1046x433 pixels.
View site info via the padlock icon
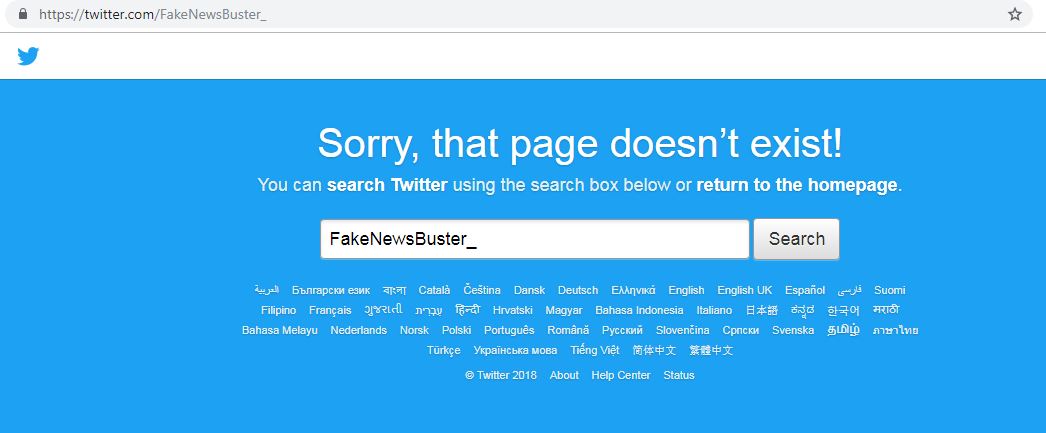point(23,14)
